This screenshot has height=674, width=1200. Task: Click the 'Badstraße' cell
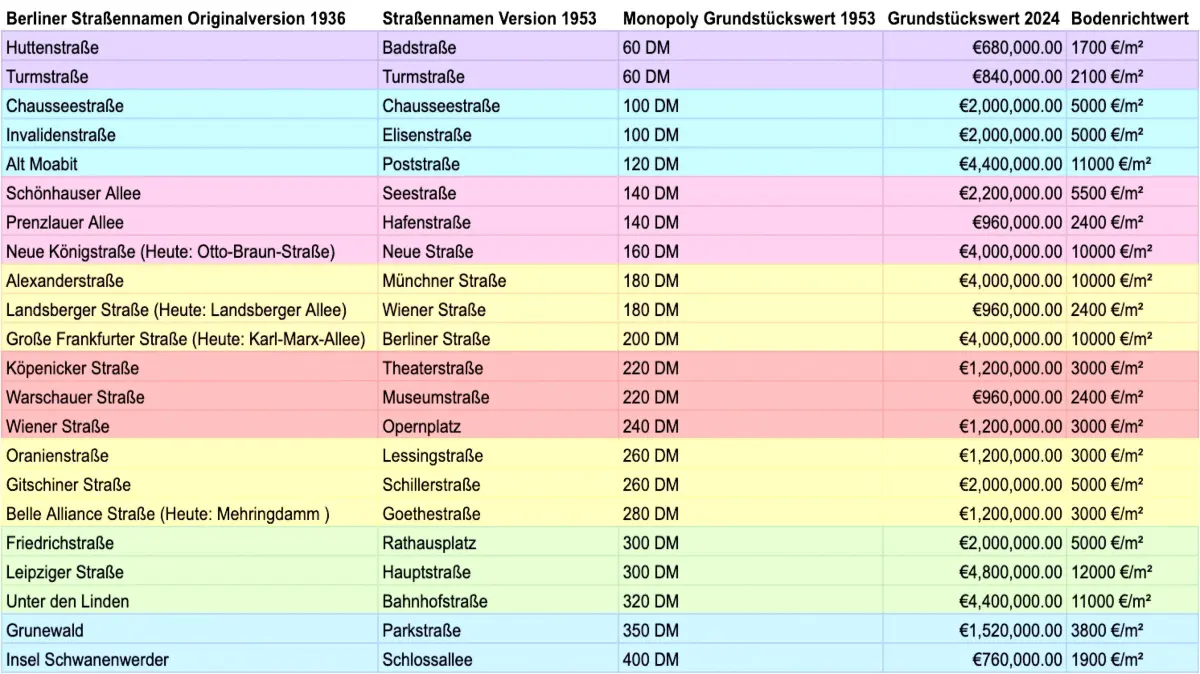click(419, 48)
